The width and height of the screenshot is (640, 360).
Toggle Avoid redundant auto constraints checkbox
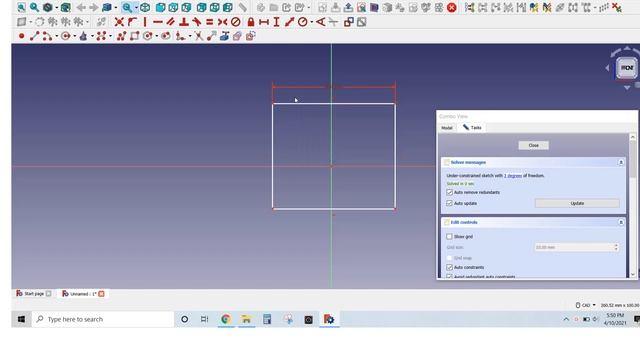[449, 277]
